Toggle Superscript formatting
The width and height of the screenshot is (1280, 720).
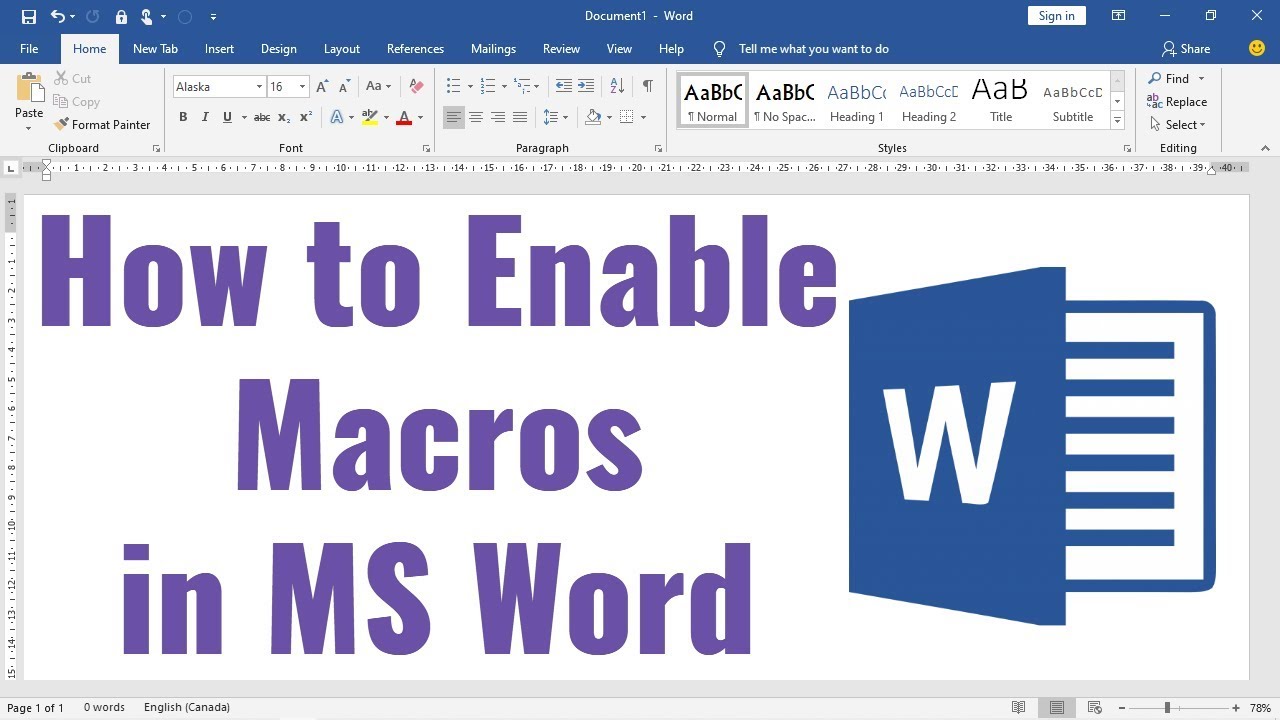[x=306, y=117]
